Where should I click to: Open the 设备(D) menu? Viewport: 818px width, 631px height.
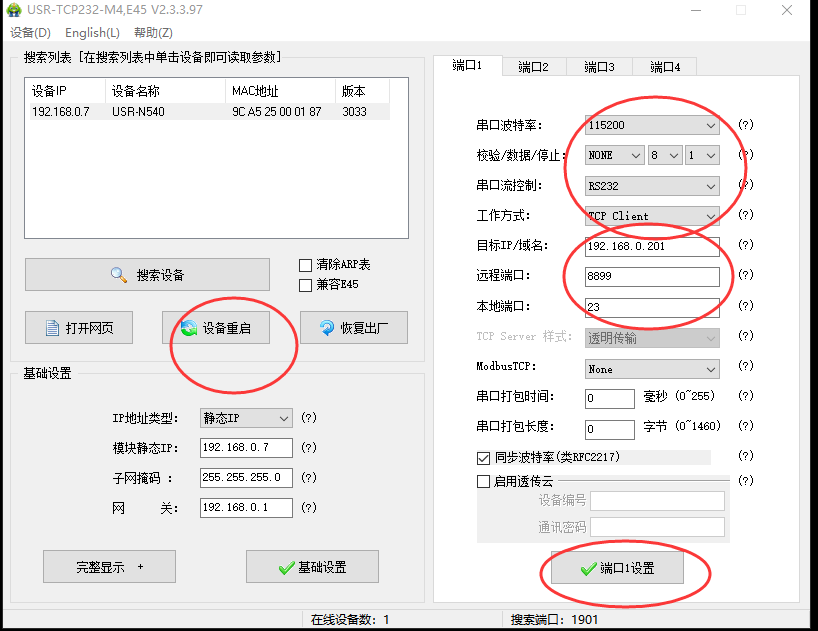(x=30, y=33)
